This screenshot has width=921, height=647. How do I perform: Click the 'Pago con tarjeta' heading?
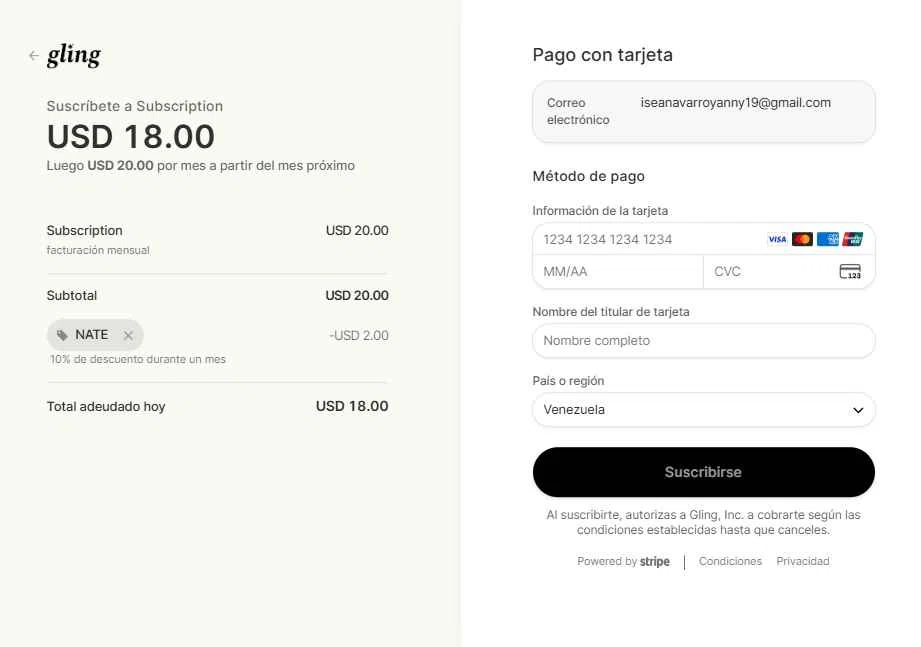tap(603, 55)
